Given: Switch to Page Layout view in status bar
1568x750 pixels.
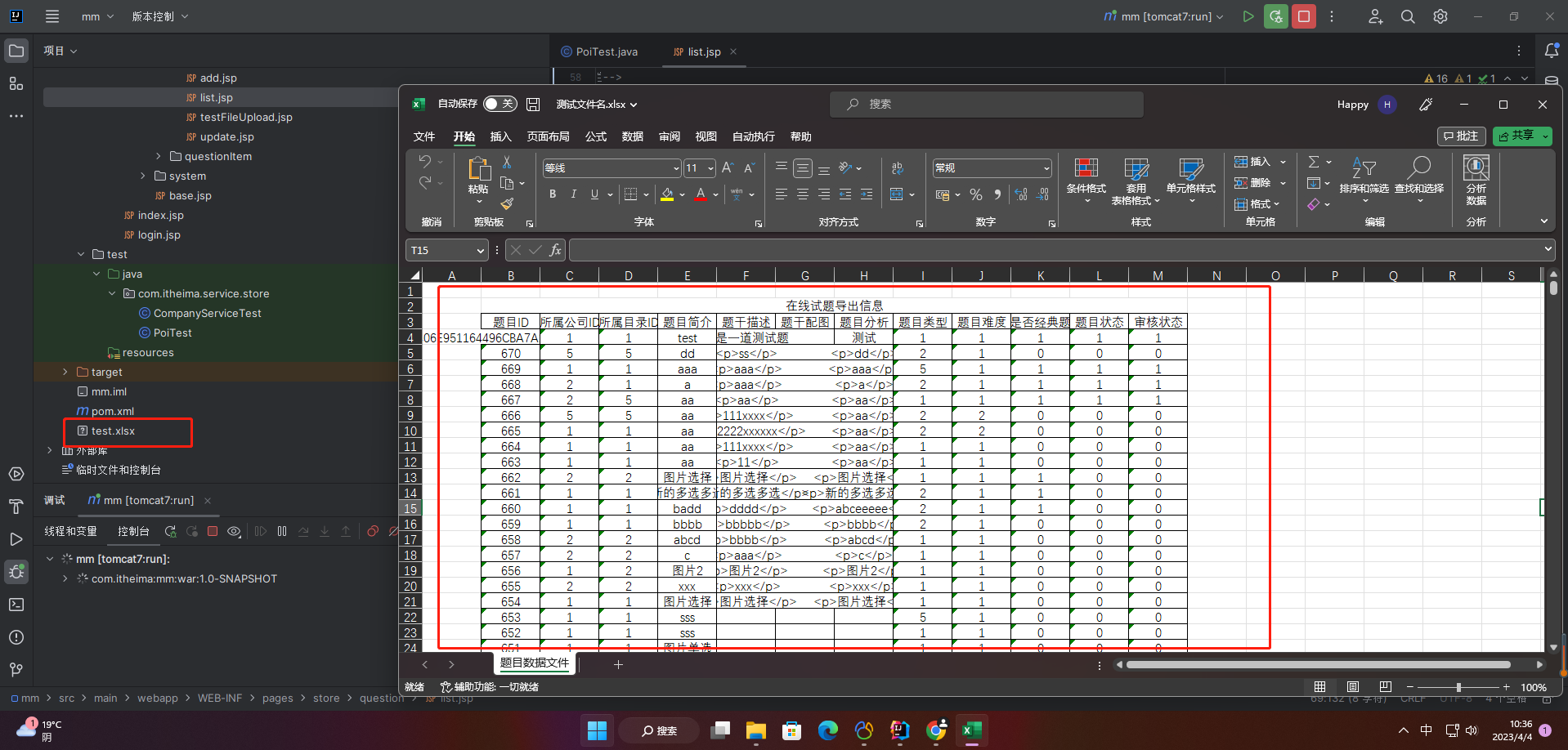Looking at the screenshot, I should pyautogui.click(x=1353, y=687).
